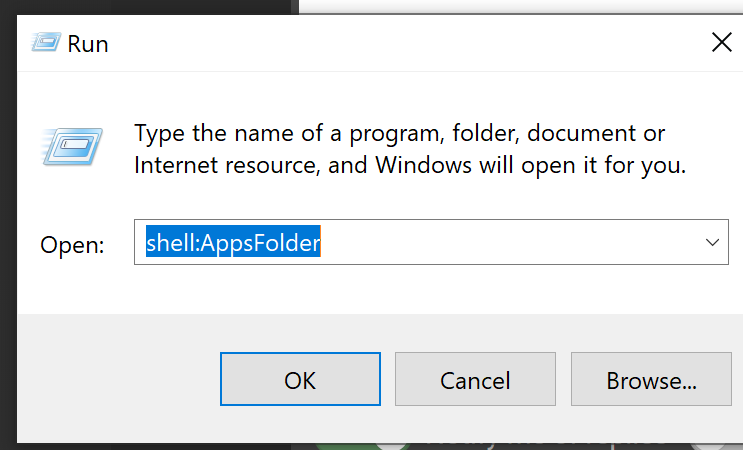Image resolution: width=743 pixels, height=450 pixels.
Task: Click the white background window above the dialog
Action: (520, 6)
